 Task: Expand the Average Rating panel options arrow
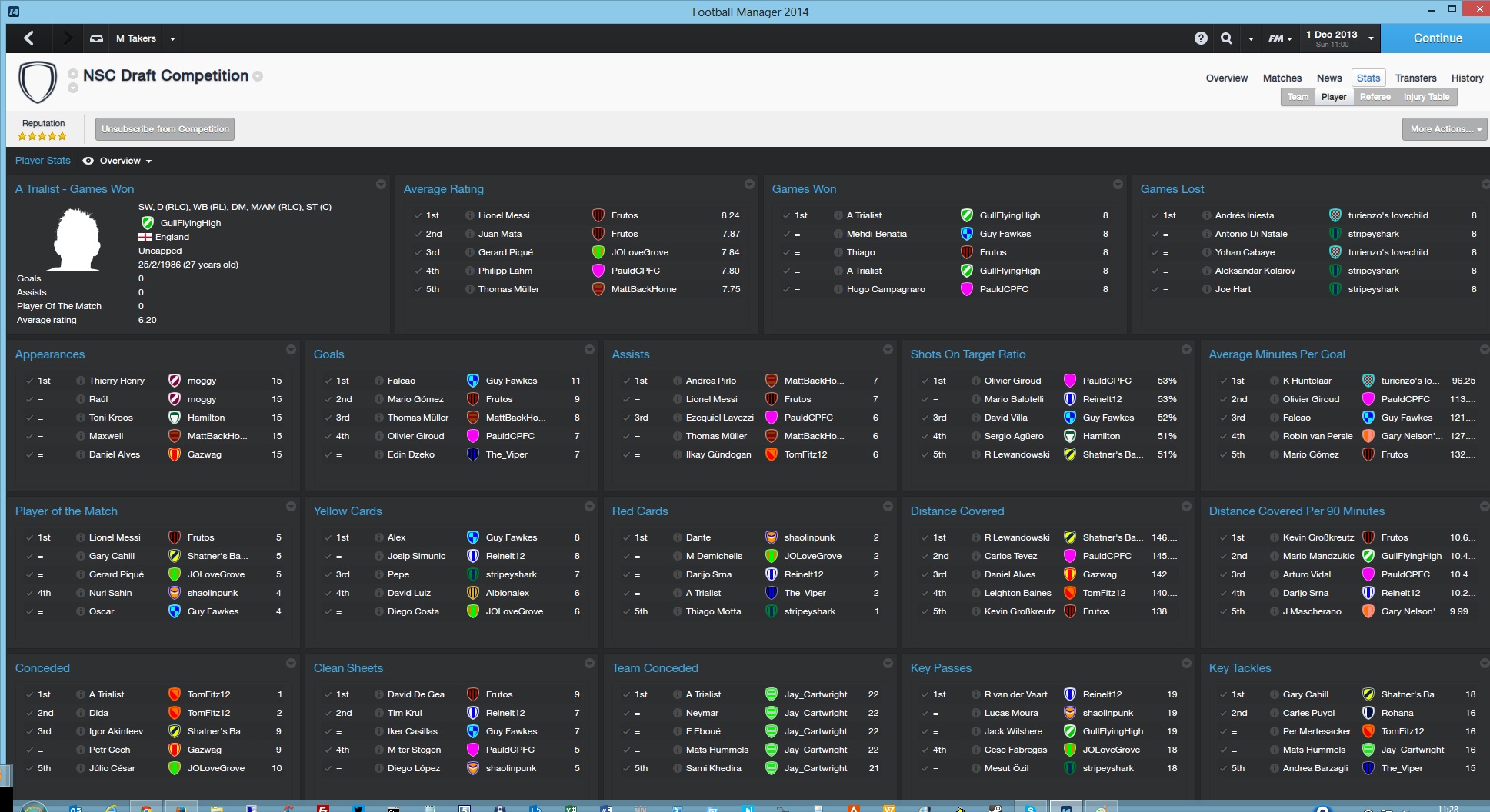[749, 185]
